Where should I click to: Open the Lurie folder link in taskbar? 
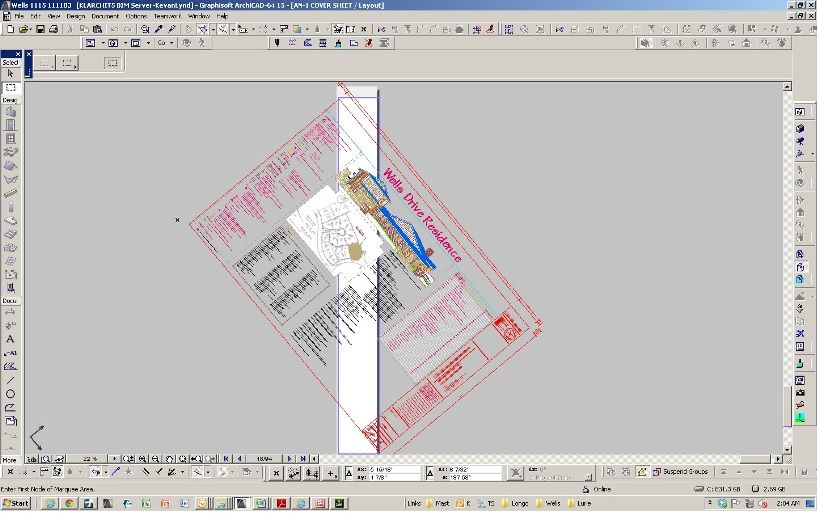click(x=580, y=504)
